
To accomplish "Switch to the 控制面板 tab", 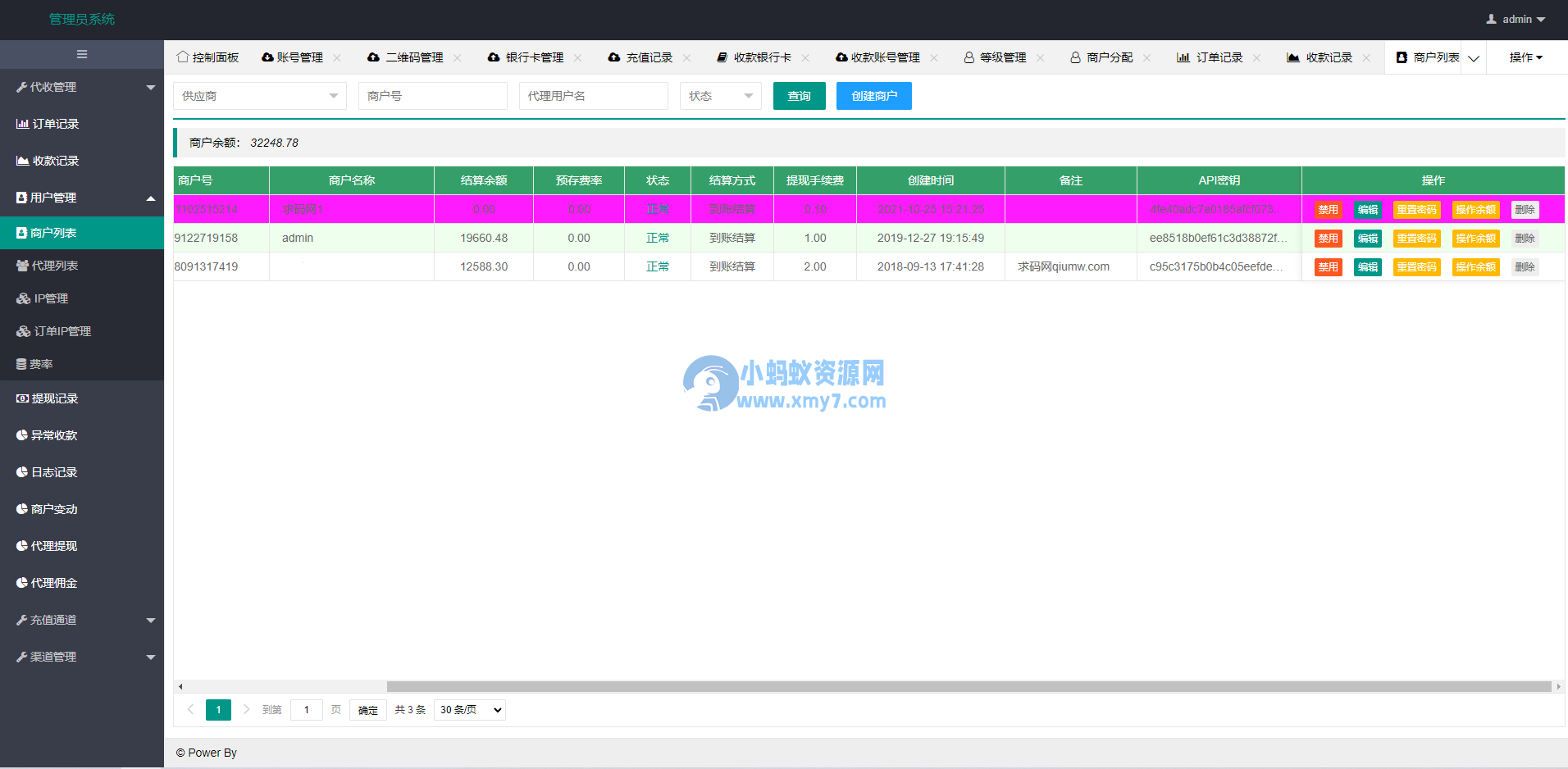I will pyautogui.click(x=207, y=57).
